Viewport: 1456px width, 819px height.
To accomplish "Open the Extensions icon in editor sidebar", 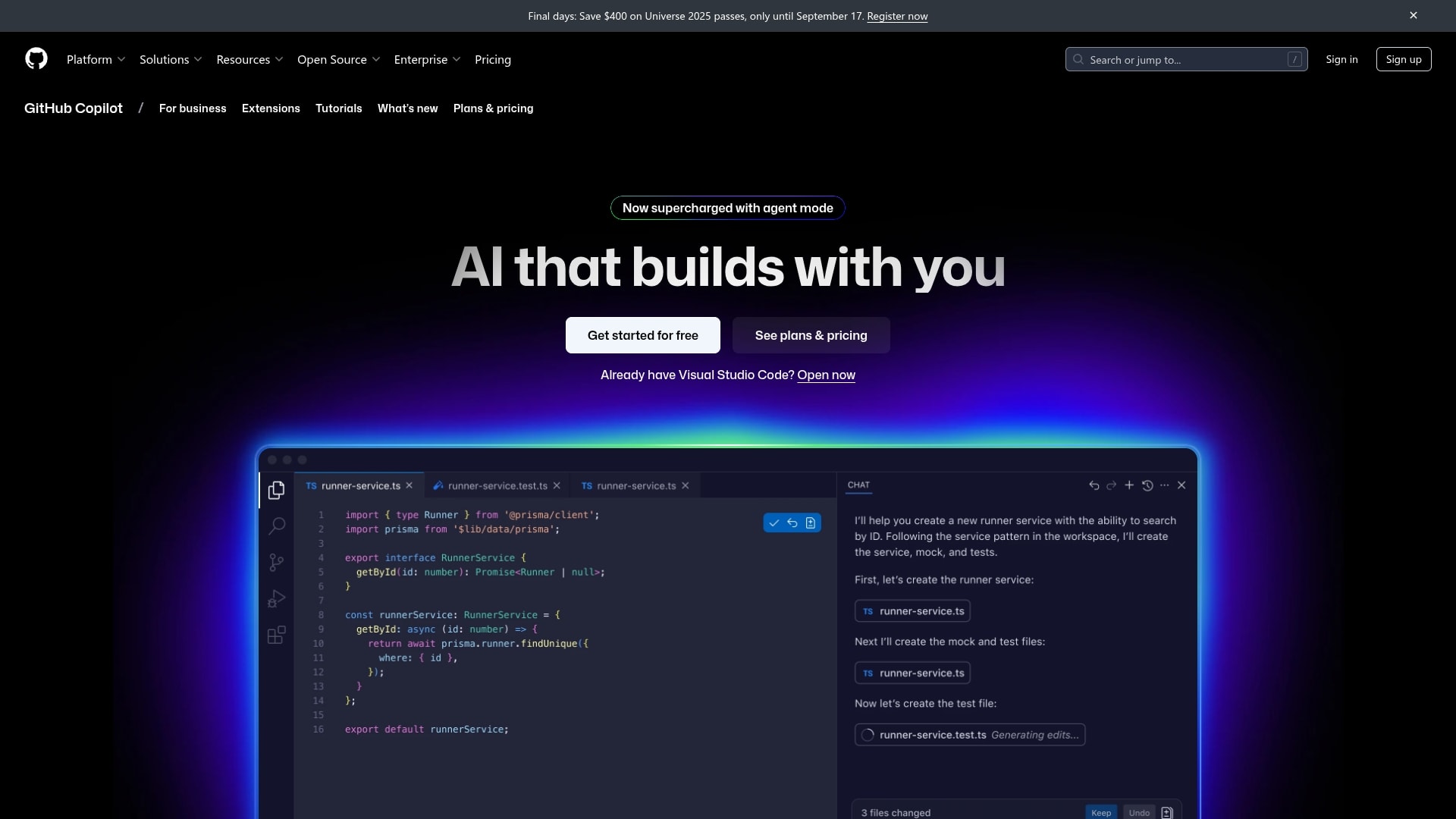I will pyautogui.click(x=277, y=635).
